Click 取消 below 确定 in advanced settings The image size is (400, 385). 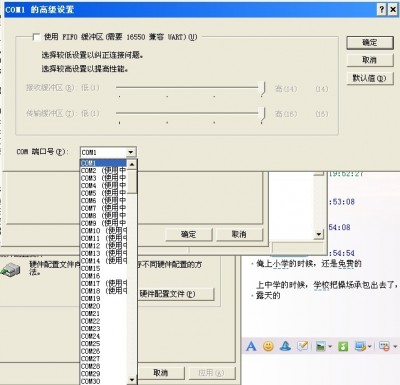(370, 60)
